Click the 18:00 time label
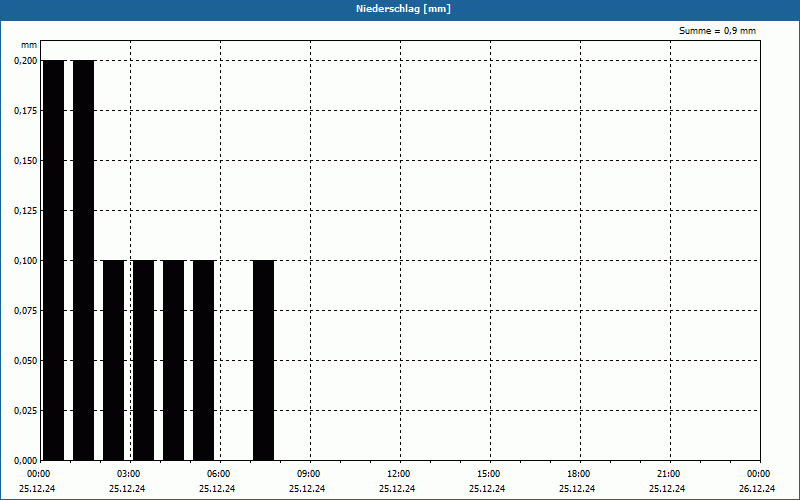800x500 pixels. tap(579, 474)
